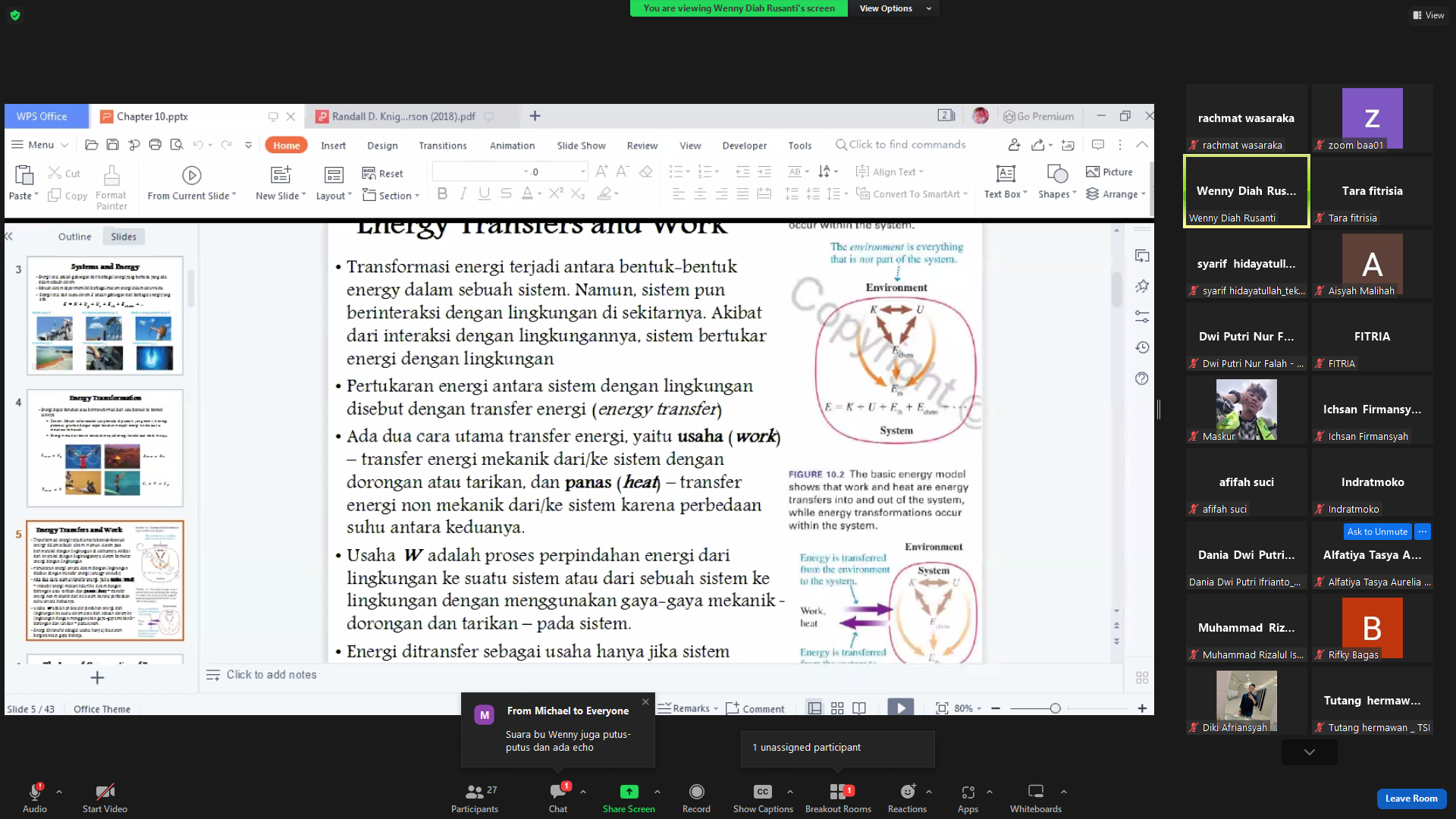Click the Format Painter tool

click(111, 187)
